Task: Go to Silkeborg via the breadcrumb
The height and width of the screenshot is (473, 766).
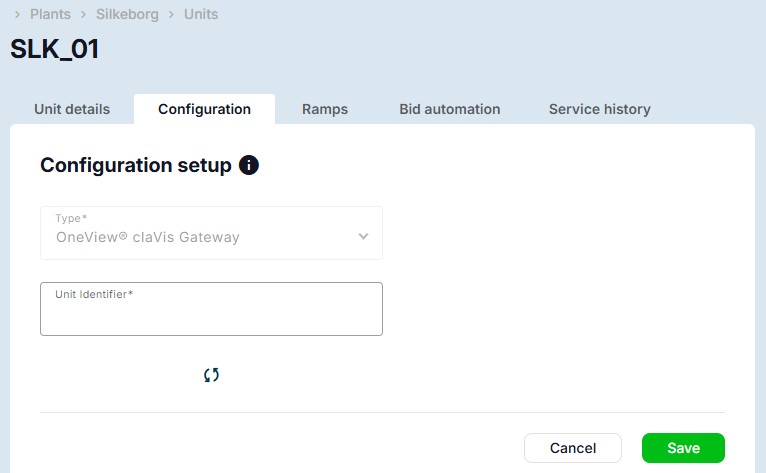Action: click(127, 15)
